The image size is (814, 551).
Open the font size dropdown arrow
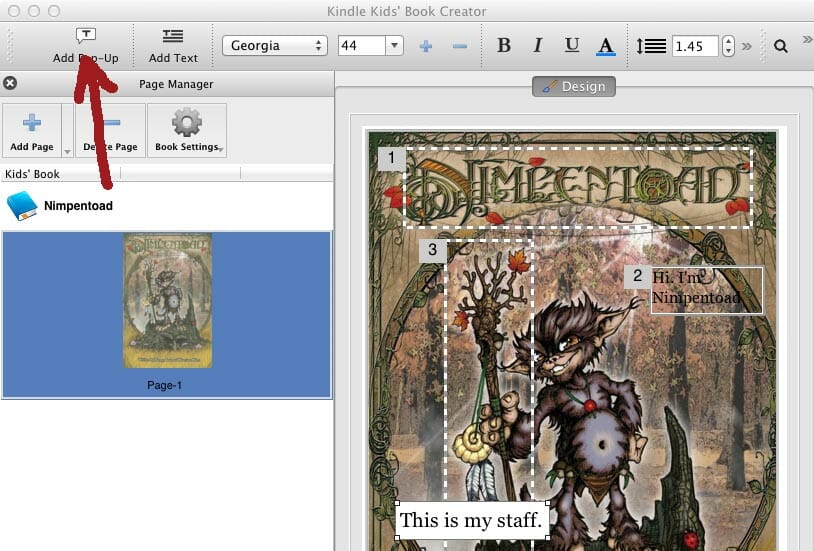(x=395, y=46)
